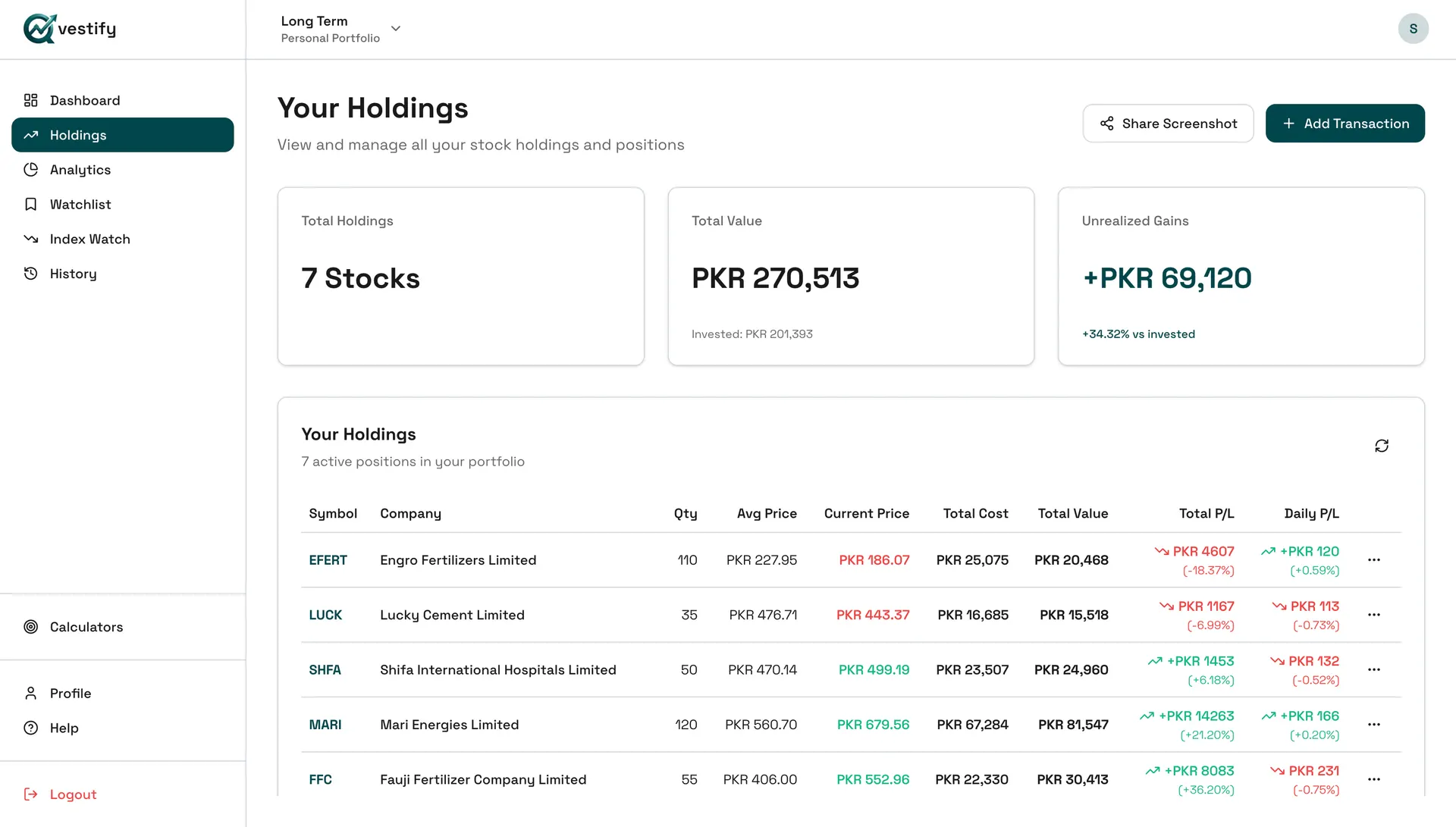Click the Share Screenshot button

click(1168, 124)
